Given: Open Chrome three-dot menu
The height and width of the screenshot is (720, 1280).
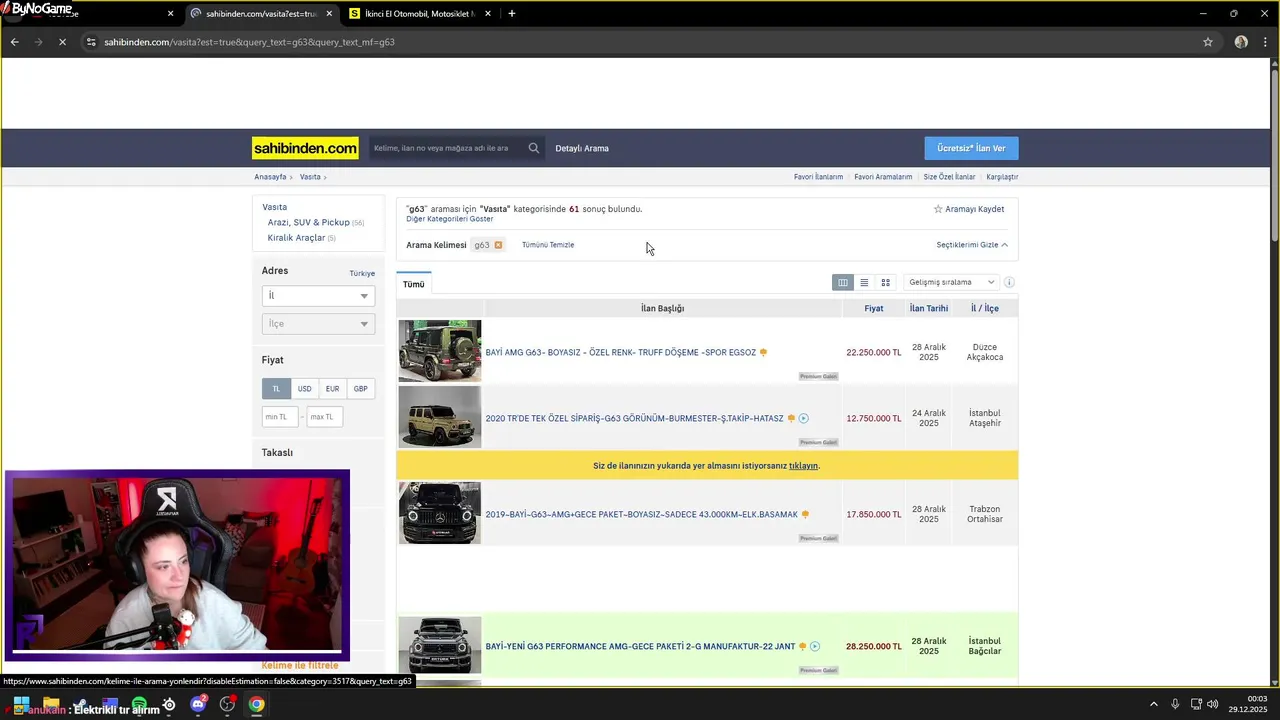Looking at the screenshot, I should point(1265,42).
